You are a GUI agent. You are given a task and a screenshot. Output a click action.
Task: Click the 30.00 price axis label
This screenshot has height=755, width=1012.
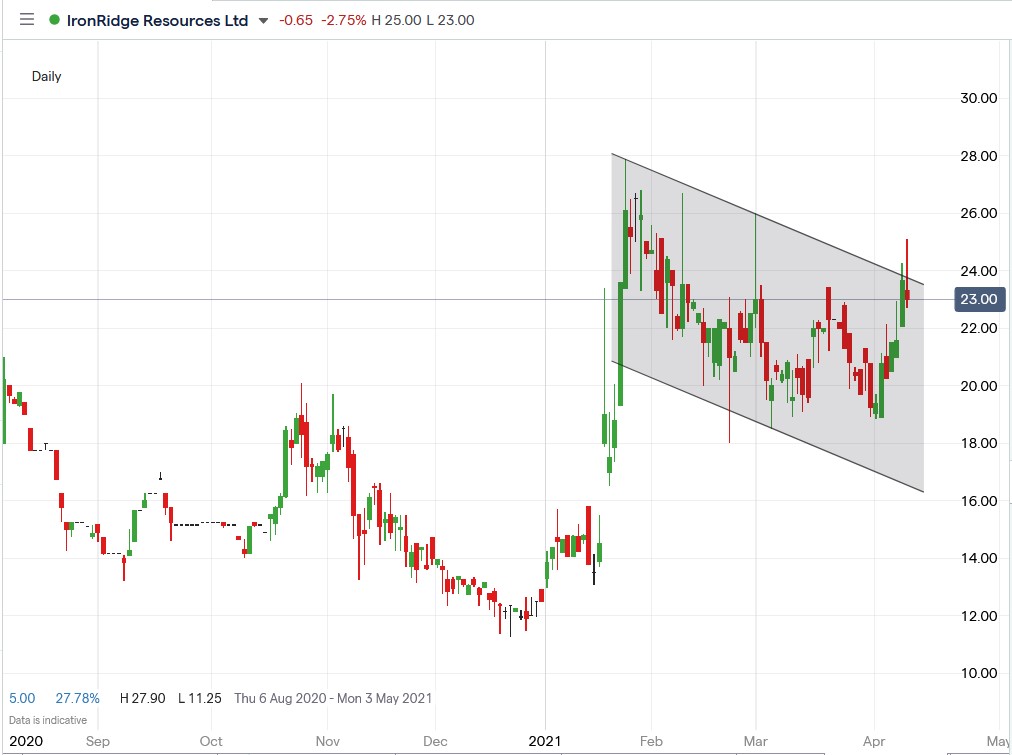point(978,98)
